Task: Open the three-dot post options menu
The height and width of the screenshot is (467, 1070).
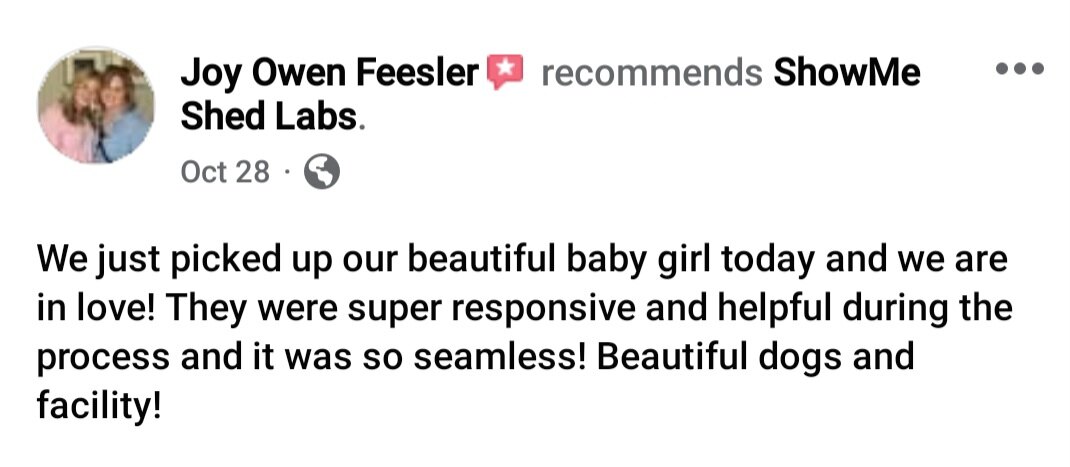Action: (x=1020, y=68)
